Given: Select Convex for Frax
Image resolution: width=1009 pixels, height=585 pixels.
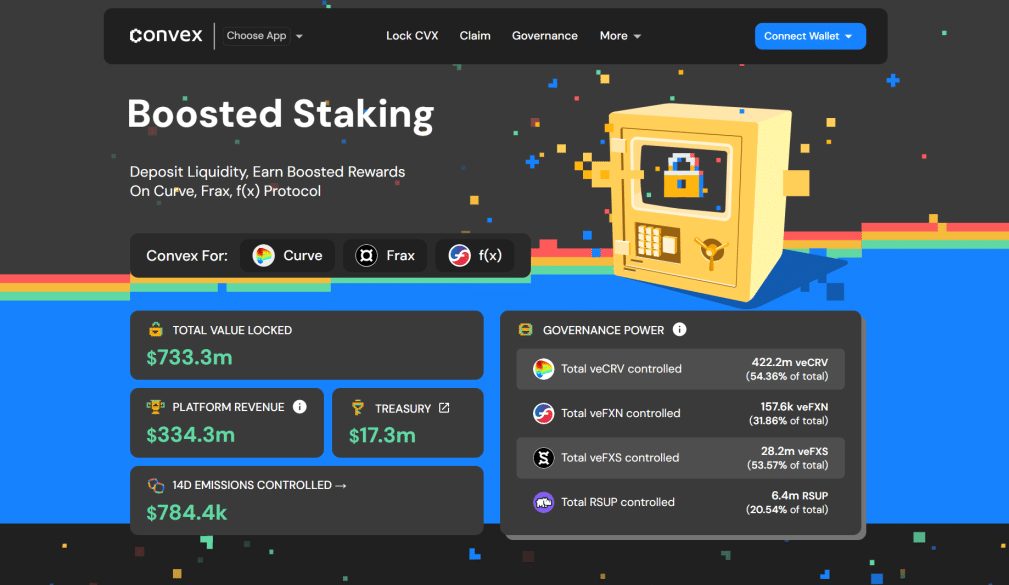Looking at the screenshot, I should click(x=385, y=255).
